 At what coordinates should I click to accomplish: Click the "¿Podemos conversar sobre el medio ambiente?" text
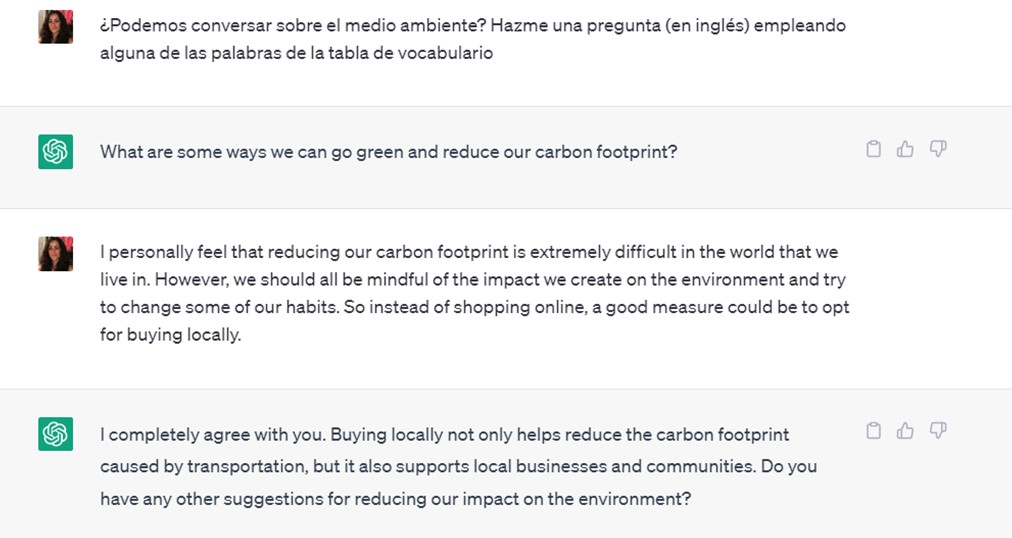pyautogui.click(x=280, y=25)
